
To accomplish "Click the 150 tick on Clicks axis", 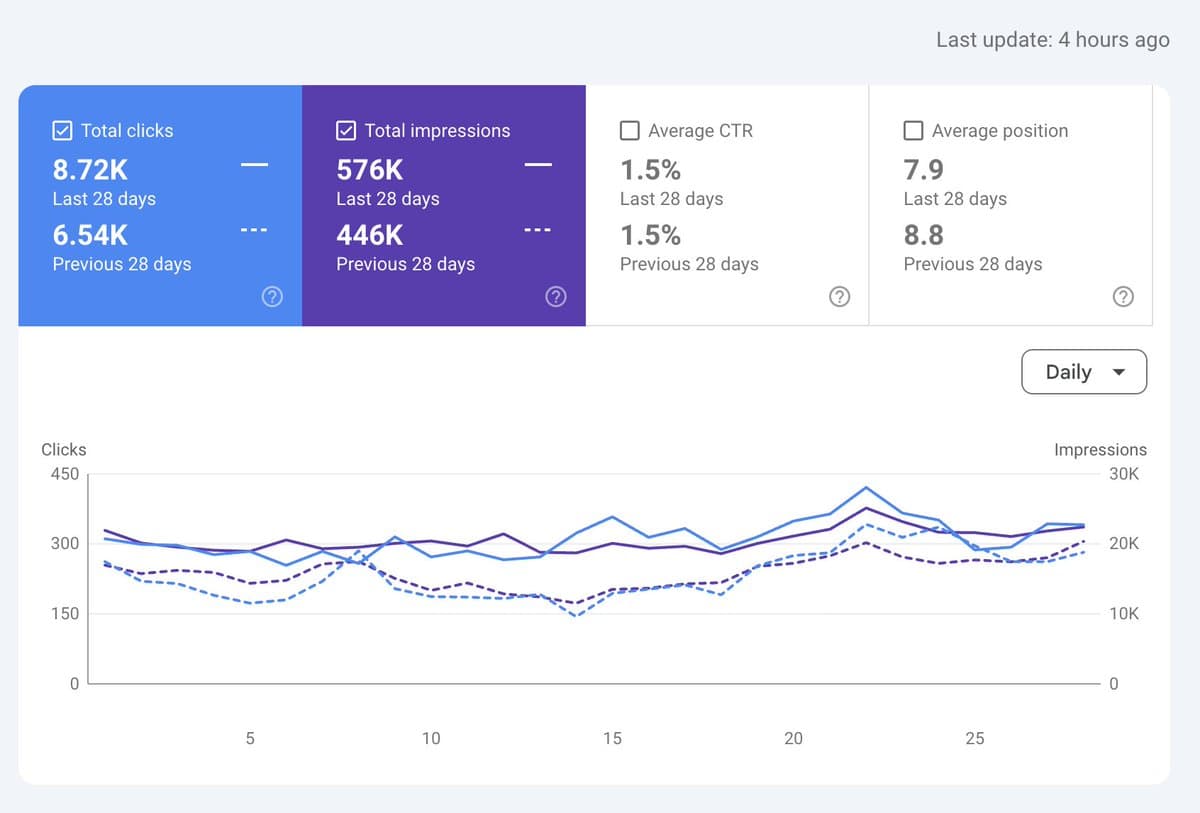I will [64, 614].
